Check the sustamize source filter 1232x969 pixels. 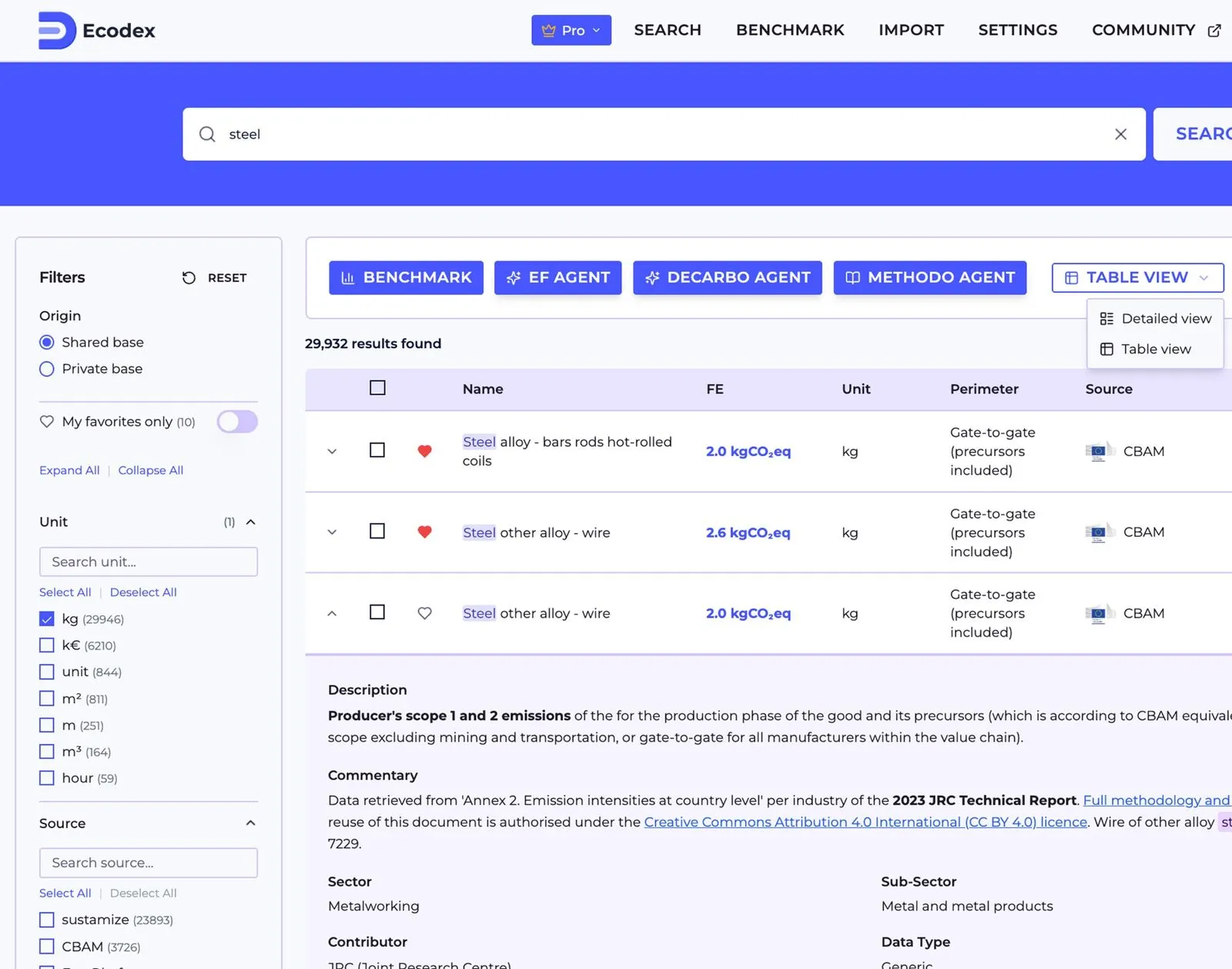click(47, 920)
